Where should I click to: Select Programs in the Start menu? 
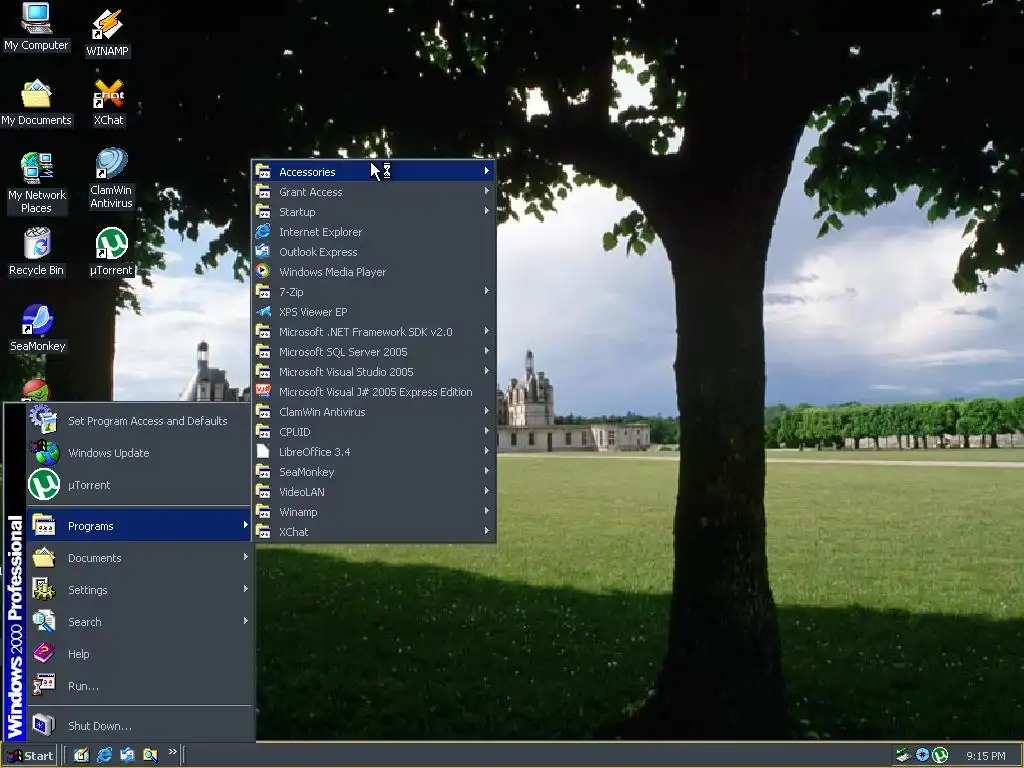[139, 526]
